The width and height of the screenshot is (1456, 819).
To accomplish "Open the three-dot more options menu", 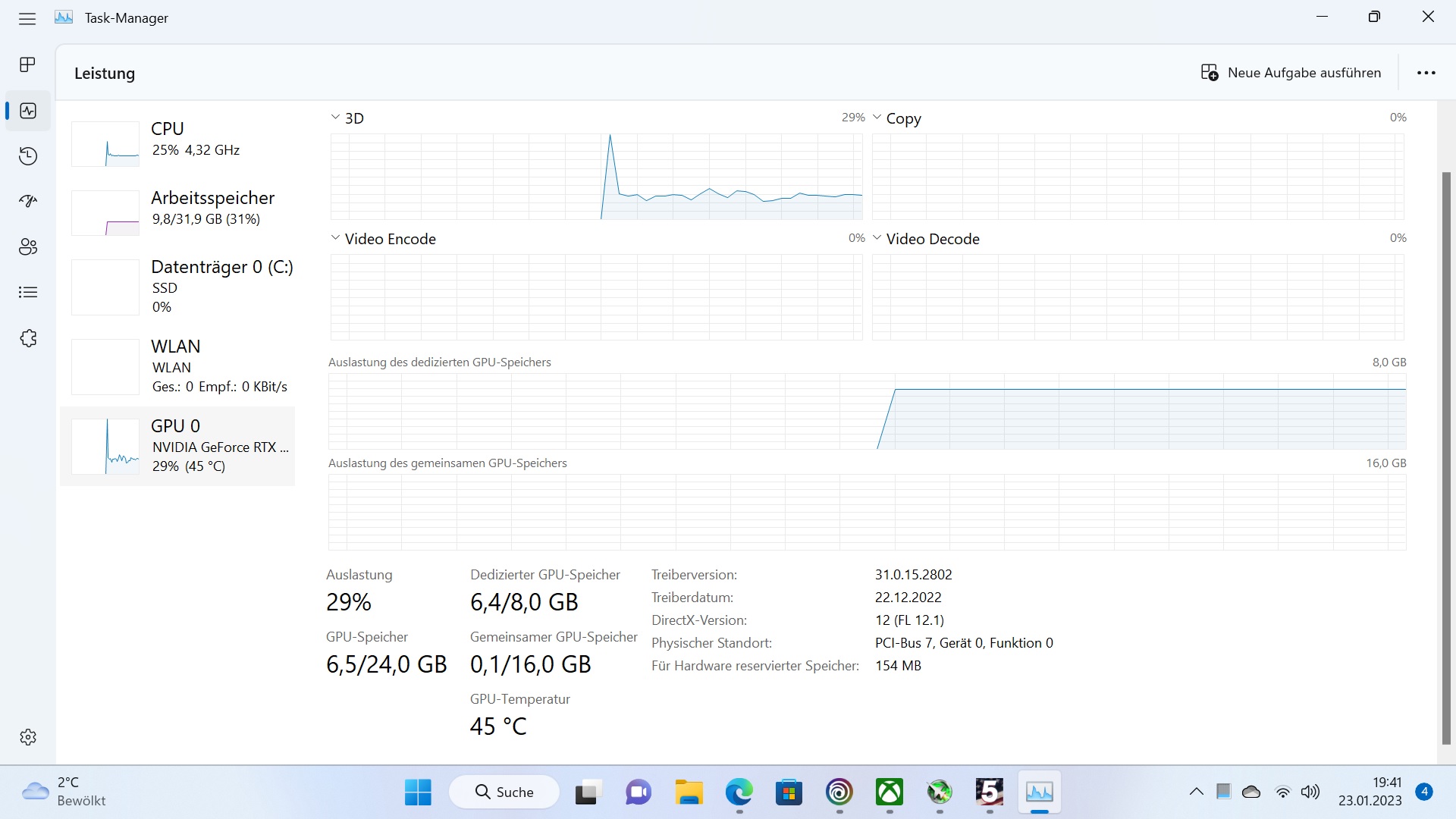I will tap(1426, 73).
